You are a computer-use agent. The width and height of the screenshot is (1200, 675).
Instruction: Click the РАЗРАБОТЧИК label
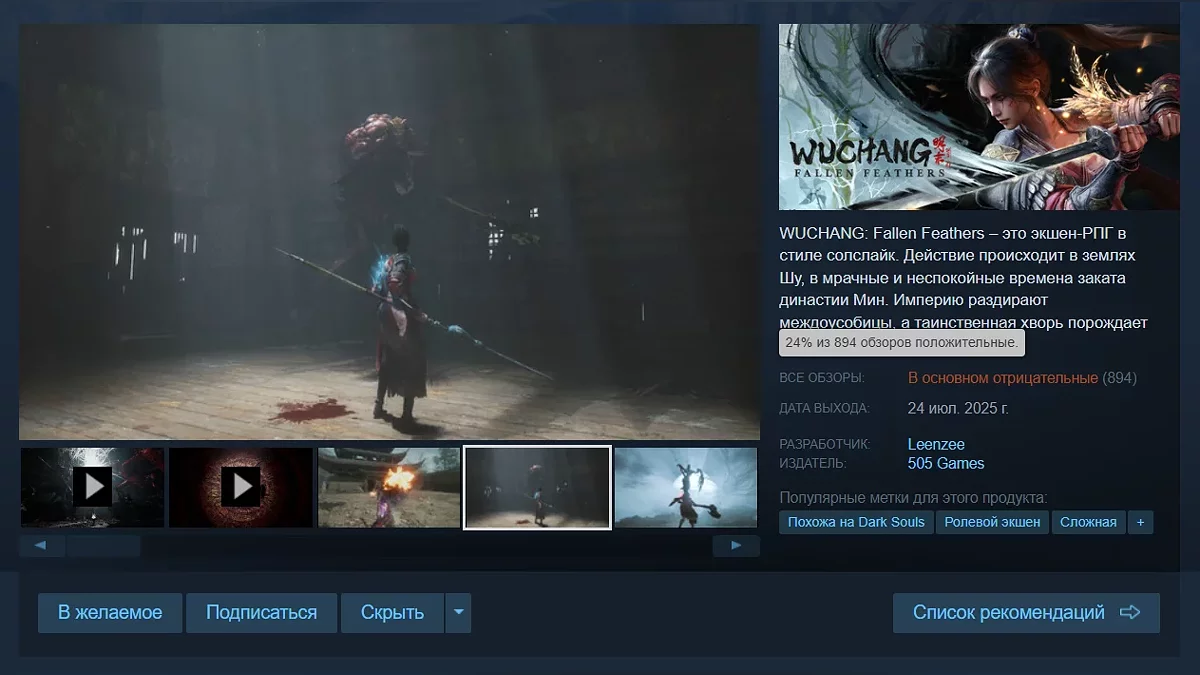click(825, 444)
